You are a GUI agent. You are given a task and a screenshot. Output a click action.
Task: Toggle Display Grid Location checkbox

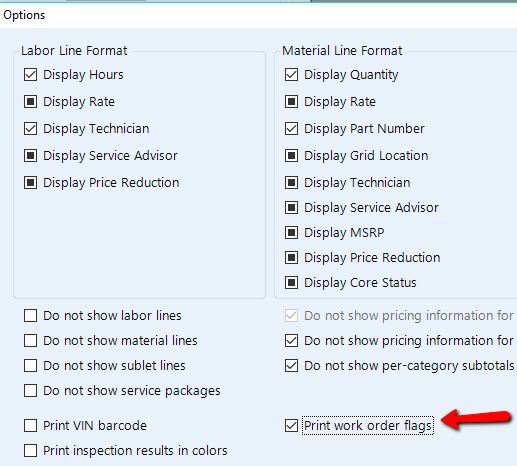[291, 156]
